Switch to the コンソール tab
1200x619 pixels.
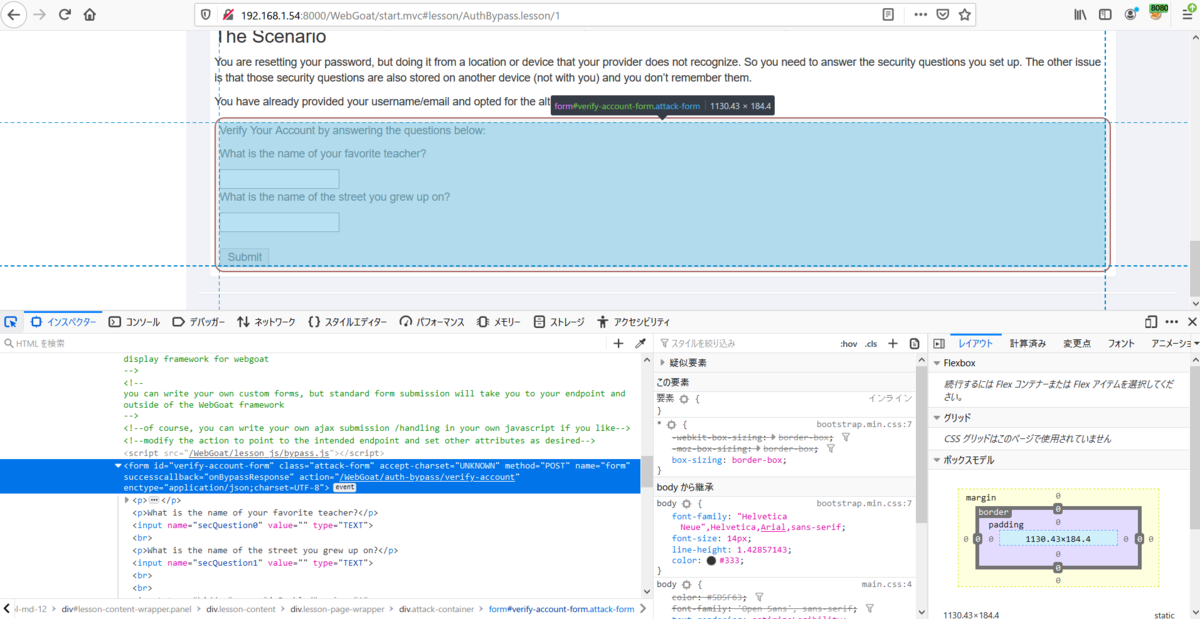(x=134, y=322)
